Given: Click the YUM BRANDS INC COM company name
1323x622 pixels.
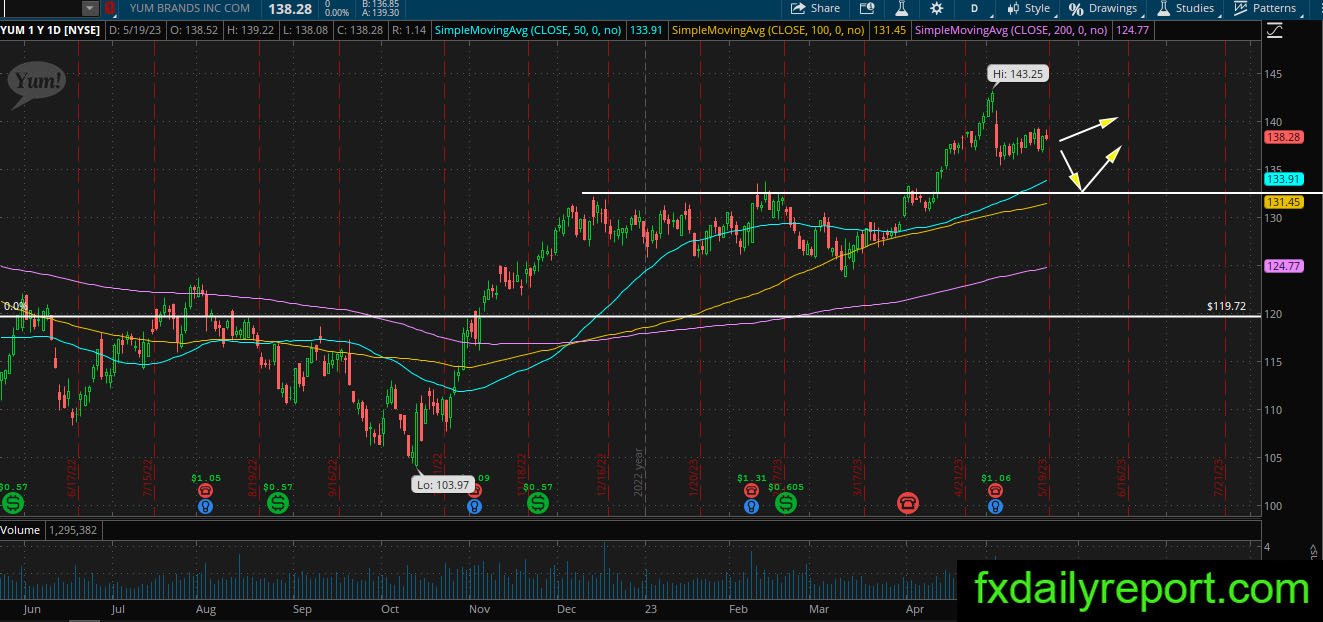Looking at the screenshot, I should [x=190, y=8].
